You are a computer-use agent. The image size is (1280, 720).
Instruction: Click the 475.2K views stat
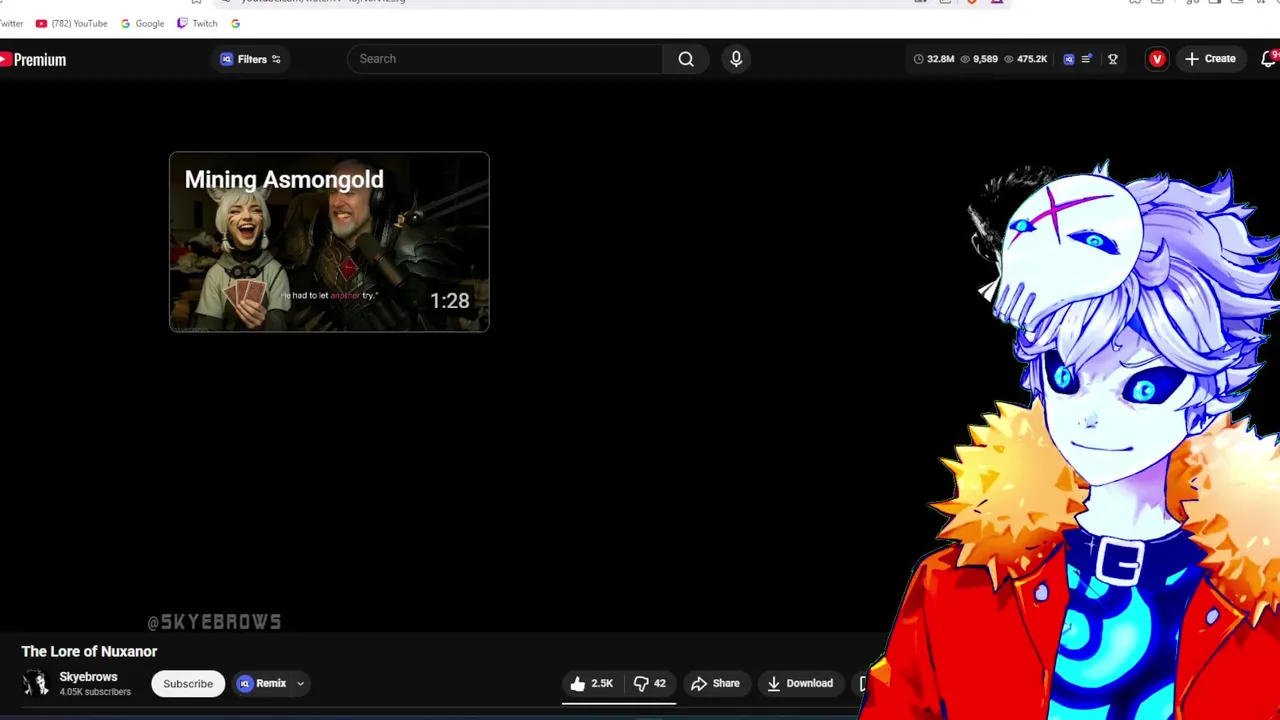1025,59
